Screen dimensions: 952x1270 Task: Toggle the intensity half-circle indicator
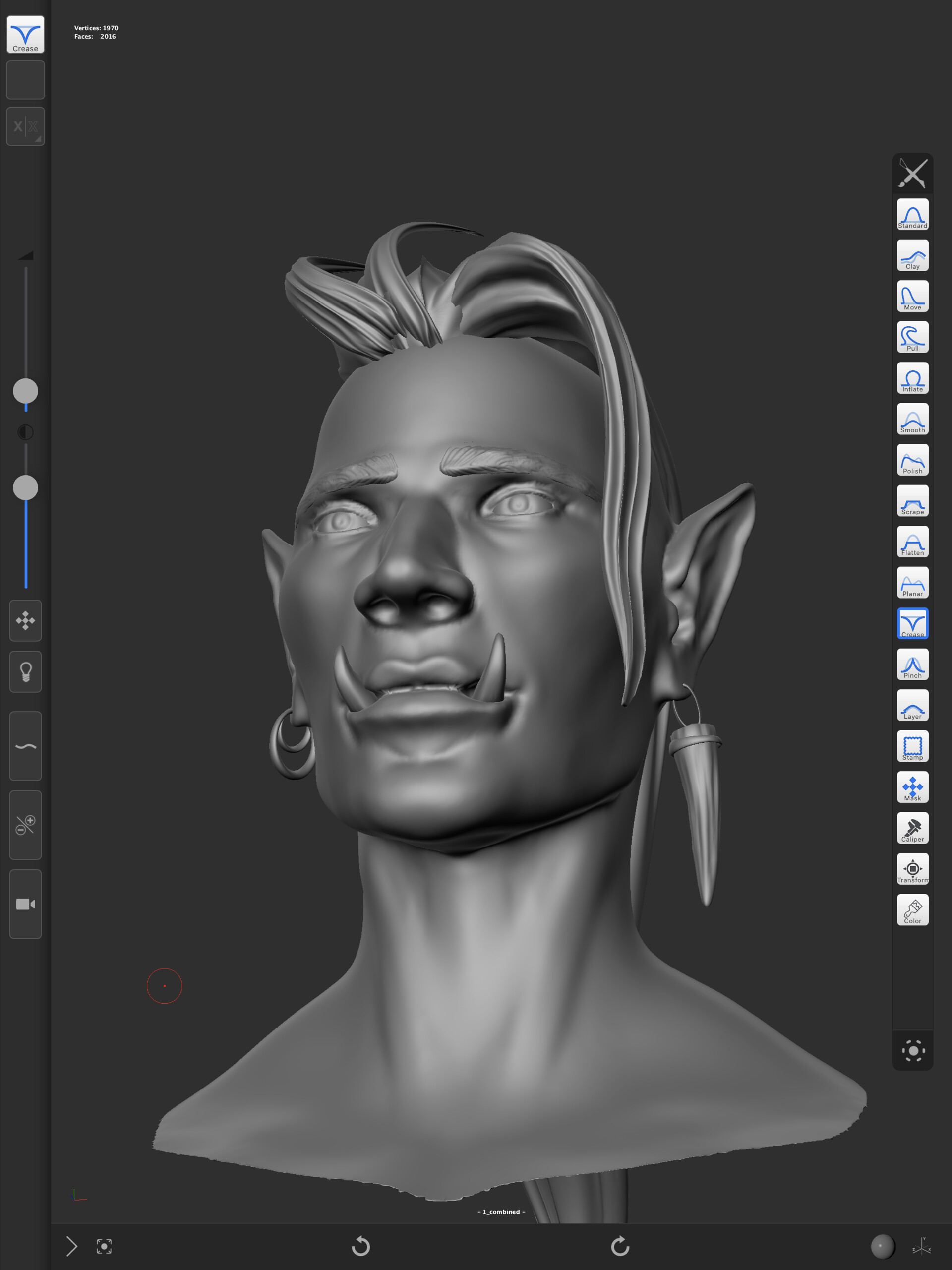point(25,433)
